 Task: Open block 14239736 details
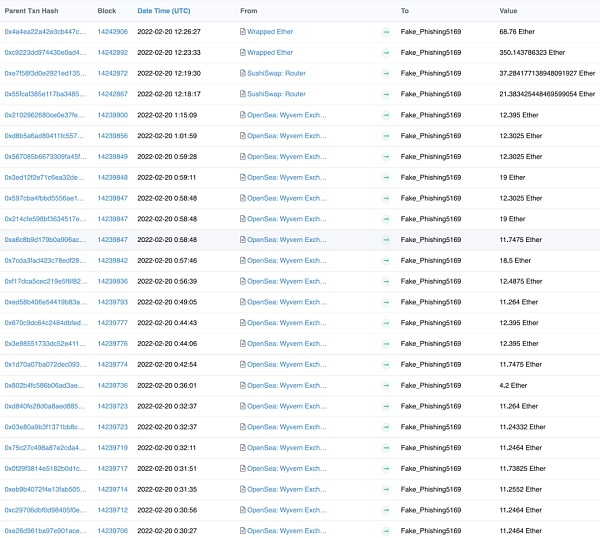tap(112, 385)
